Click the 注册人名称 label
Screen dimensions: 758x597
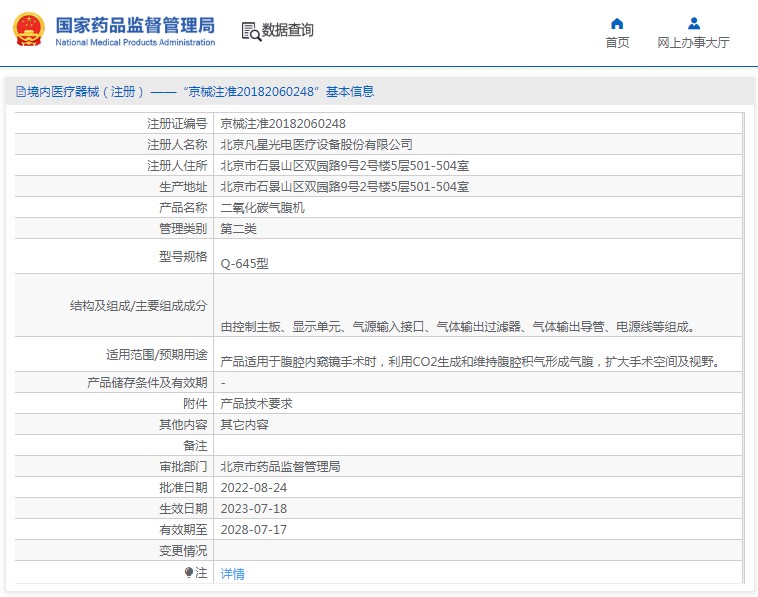point(177,145)
